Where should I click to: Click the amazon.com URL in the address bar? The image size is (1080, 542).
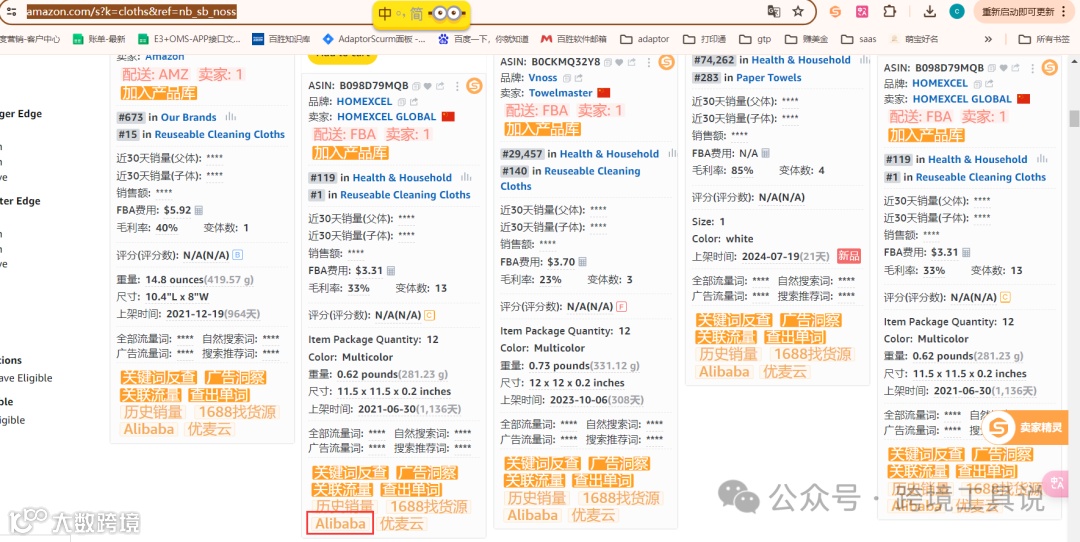pos(131,11)
